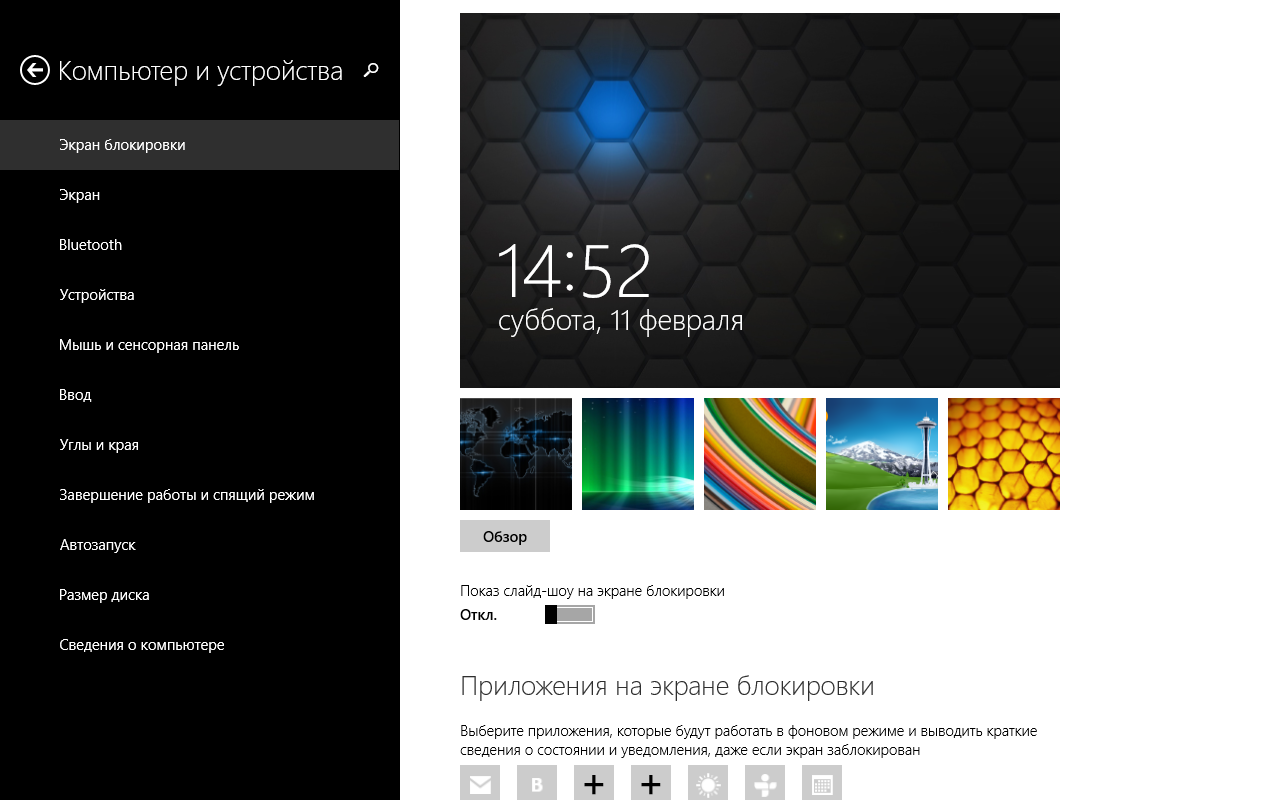Screen dimensions: 1280x800
Task: Click the 'Компьютер и устройства' page title
Action: pos(200,71)
